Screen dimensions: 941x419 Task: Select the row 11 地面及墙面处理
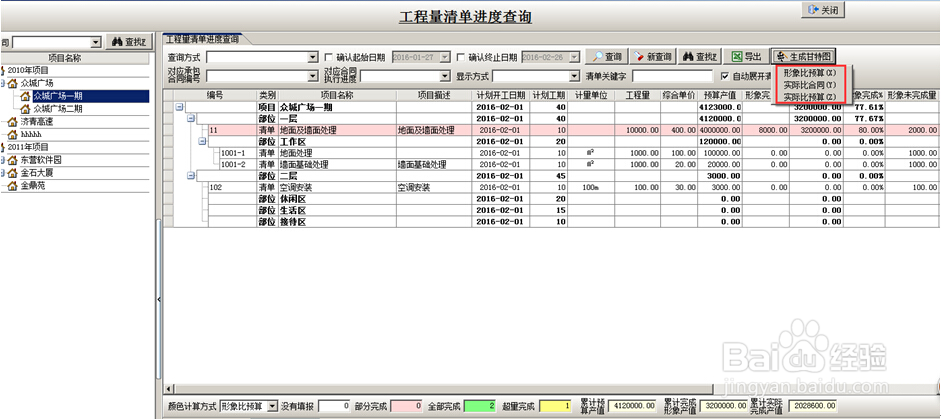click(551, 130)
